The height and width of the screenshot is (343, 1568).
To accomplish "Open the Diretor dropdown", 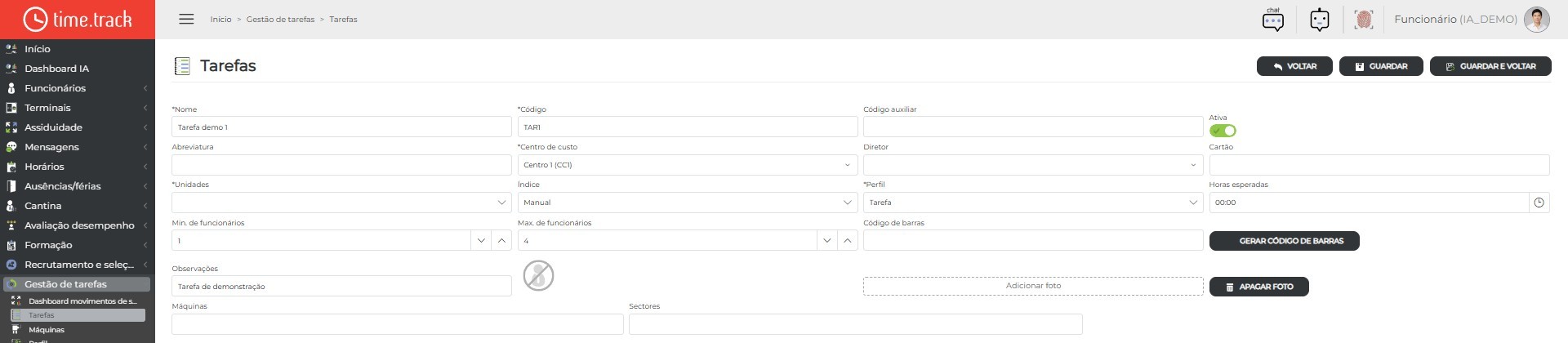I will pos(1033,165).
